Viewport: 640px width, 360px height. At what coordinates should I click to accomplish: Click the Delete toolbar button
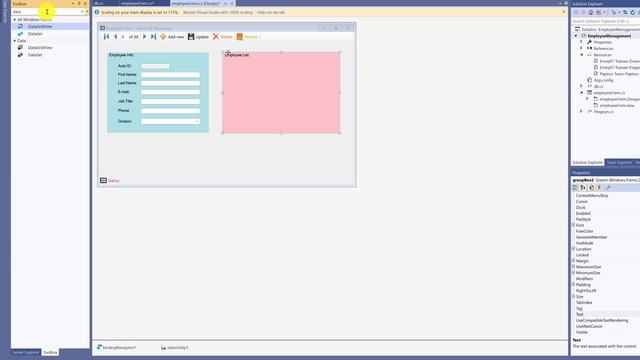[222, 37]
